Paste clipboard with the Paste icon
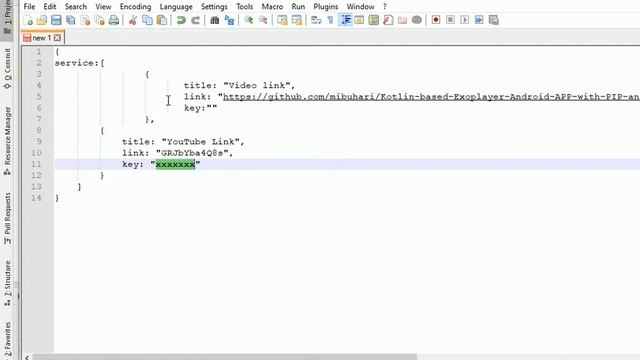Viewport: 640px width, 360px height. tap(162, 20)
